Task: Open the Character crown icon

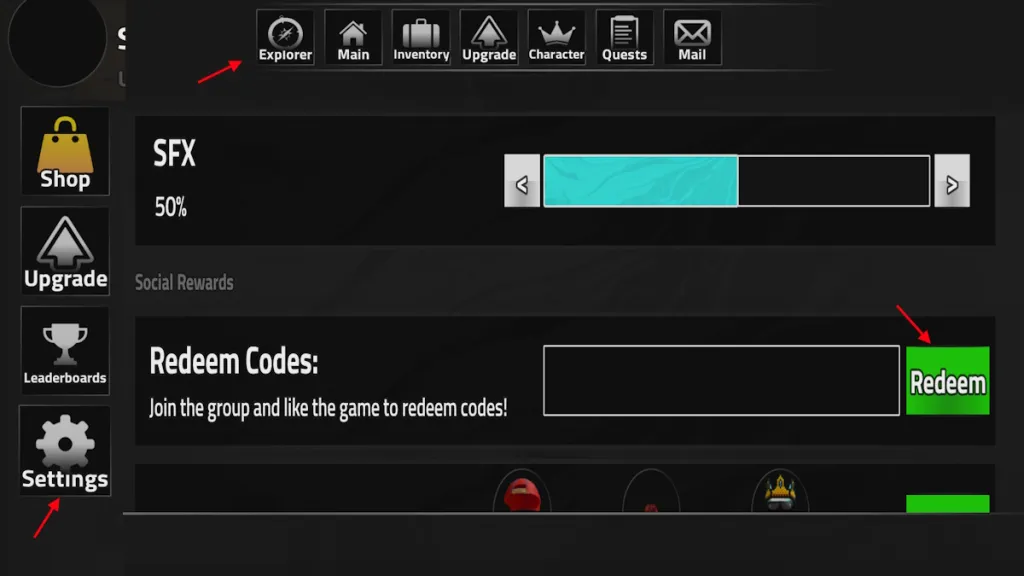Action: (556, 38)
